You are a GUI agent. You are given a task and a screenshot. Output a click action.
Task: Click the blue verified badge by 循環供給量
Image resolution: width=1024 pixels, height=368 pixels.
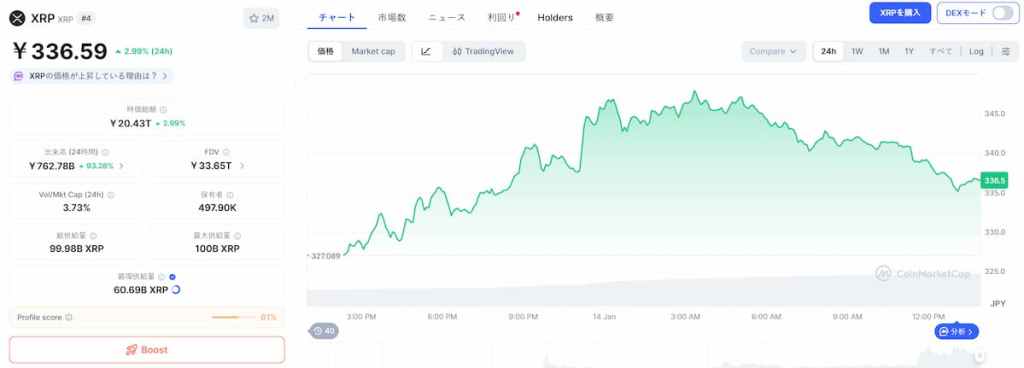[x=172, y=277]
